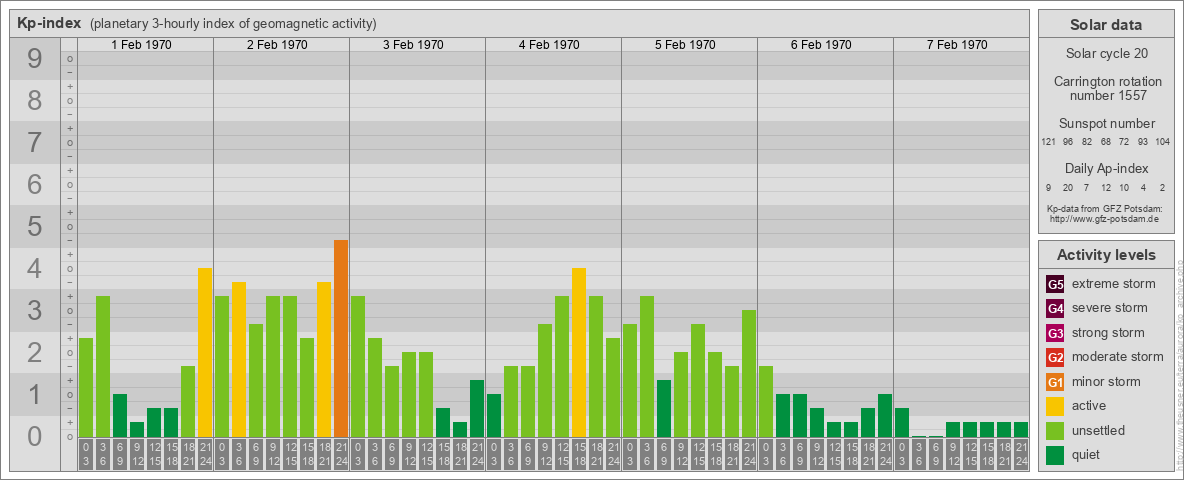Click the Carrington rotation number 1557 text
This screenshot has width=1184, height=480.
point(1108,88)
